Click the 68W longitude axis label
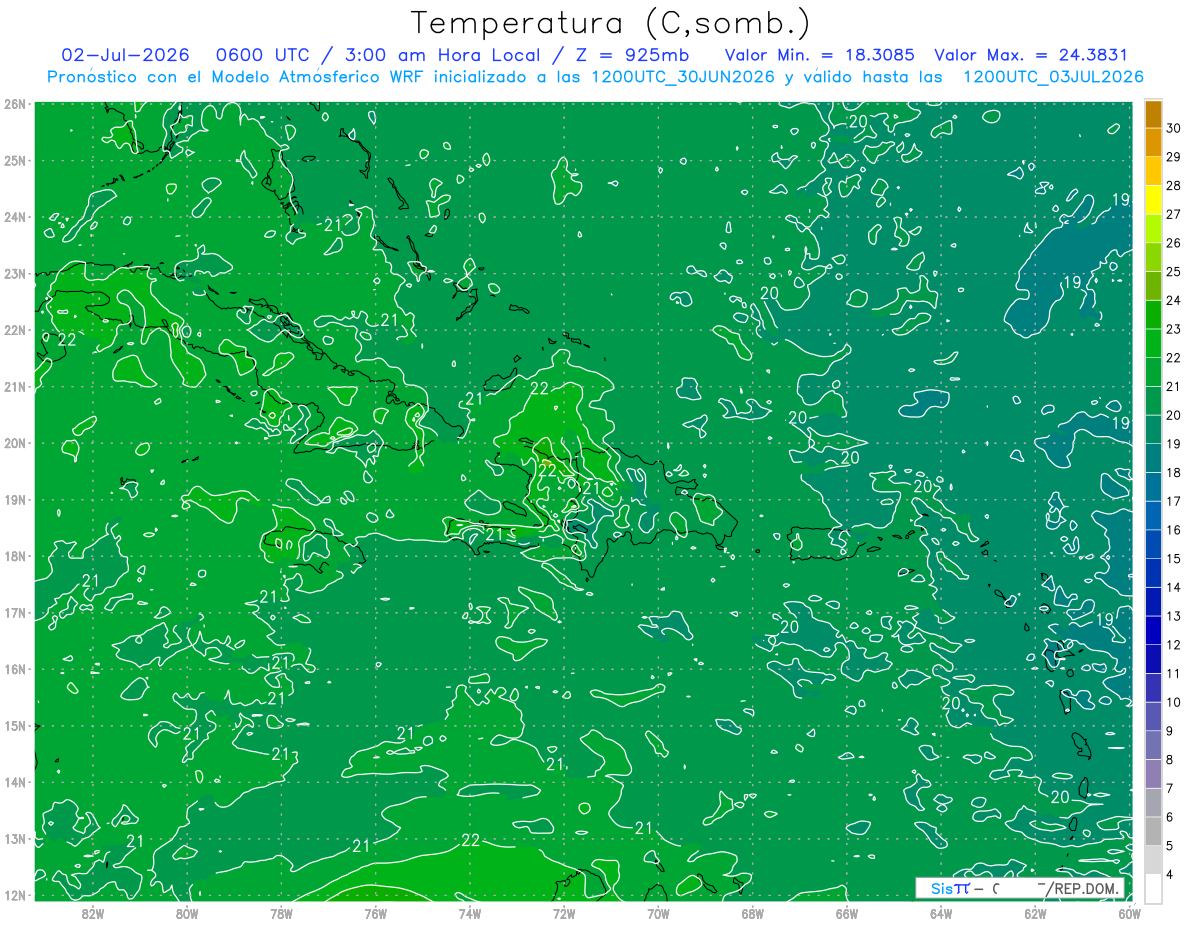The image size is (1200, 927). [x=753, y=913]
